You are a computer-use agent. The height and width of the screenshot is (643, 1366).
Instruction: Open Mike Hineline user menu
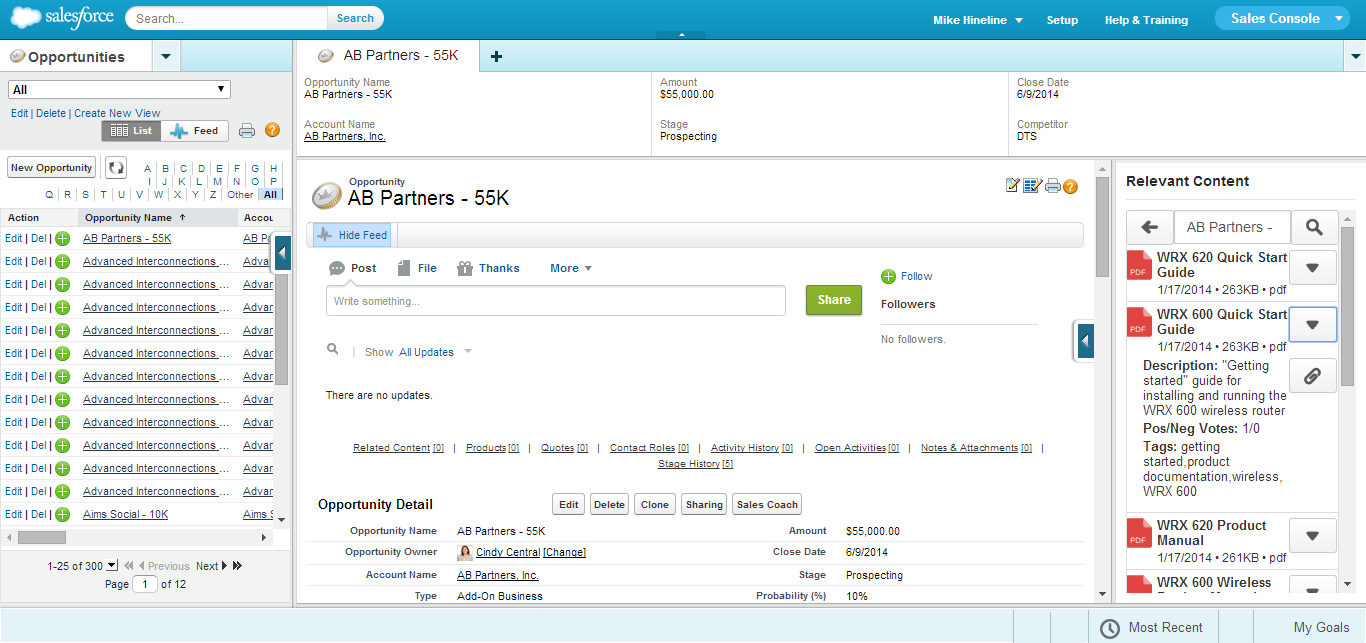[977, 20]
